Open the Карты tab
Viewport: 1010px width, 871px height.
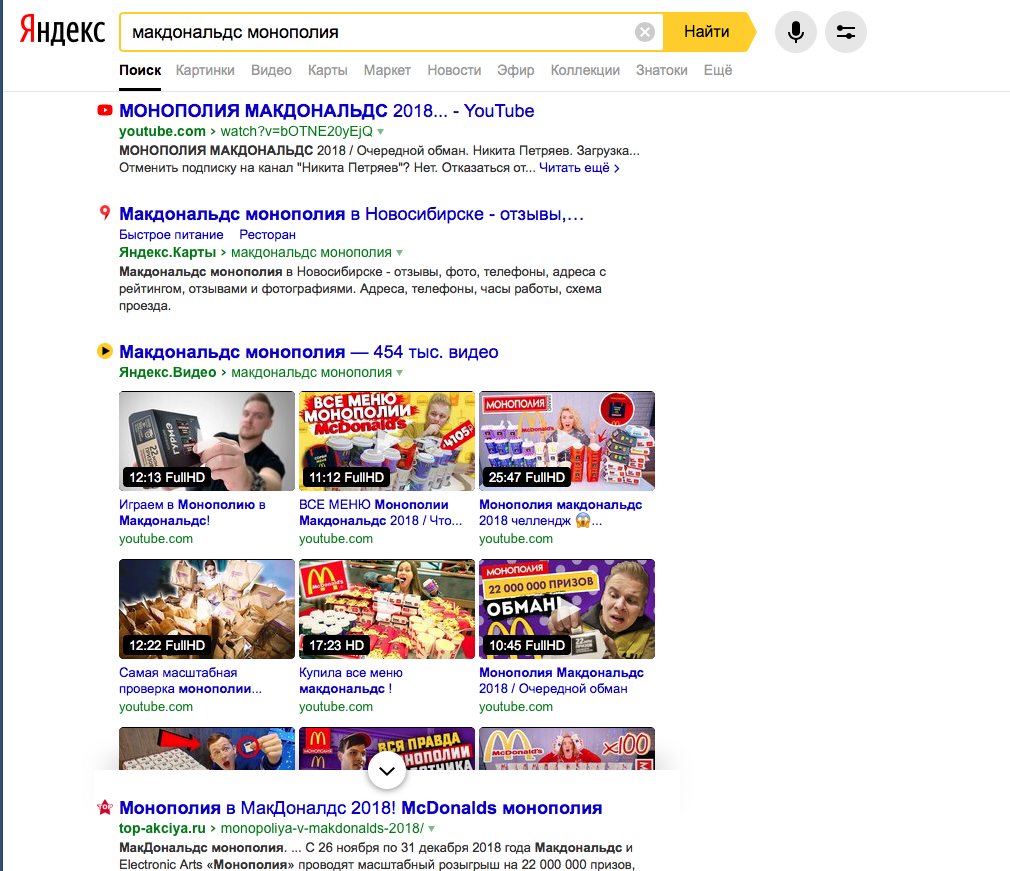327,70
